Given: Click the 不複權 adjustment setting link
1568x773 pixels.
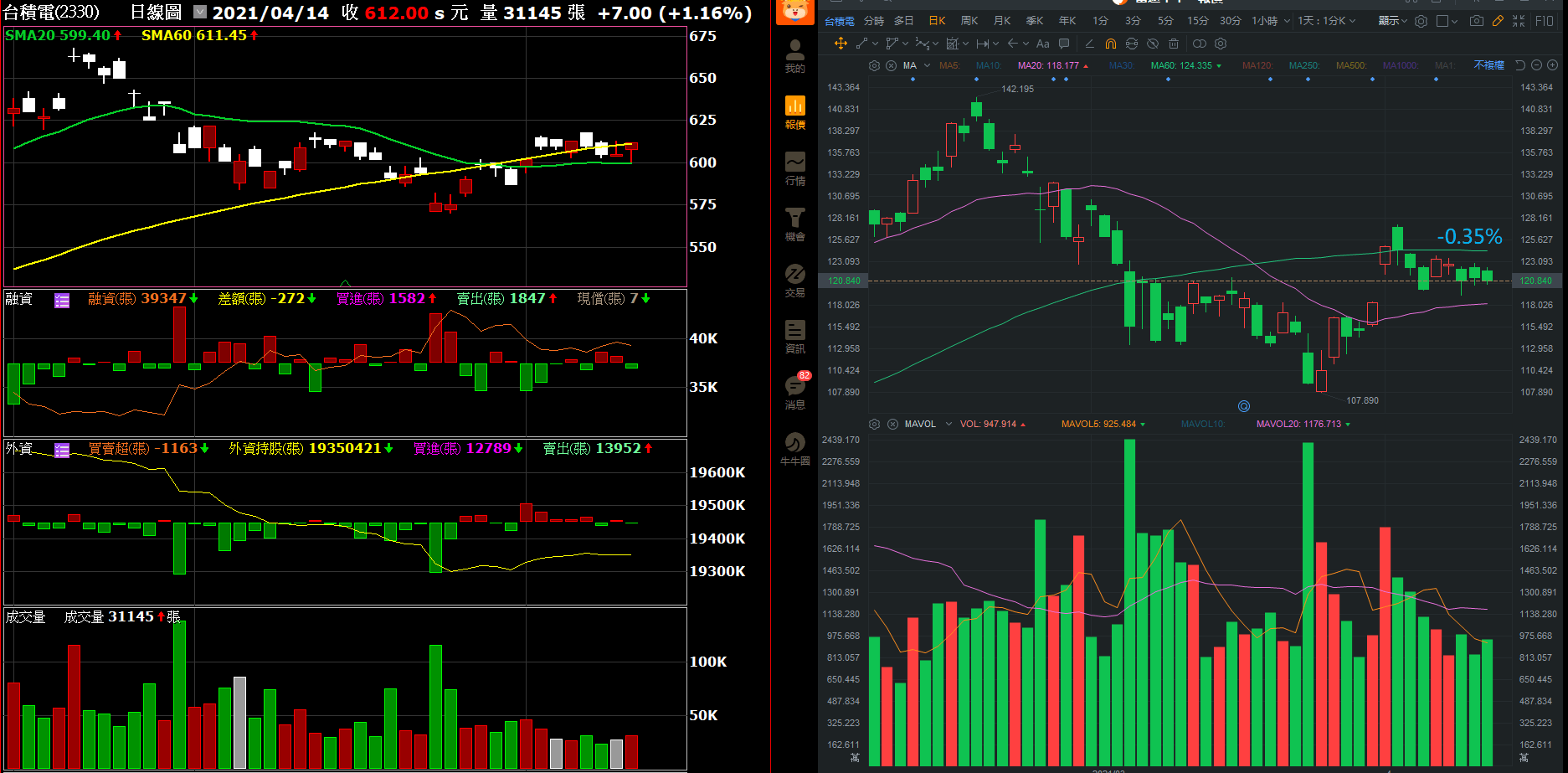Looking at the screenshot, I should [1488, 65].
